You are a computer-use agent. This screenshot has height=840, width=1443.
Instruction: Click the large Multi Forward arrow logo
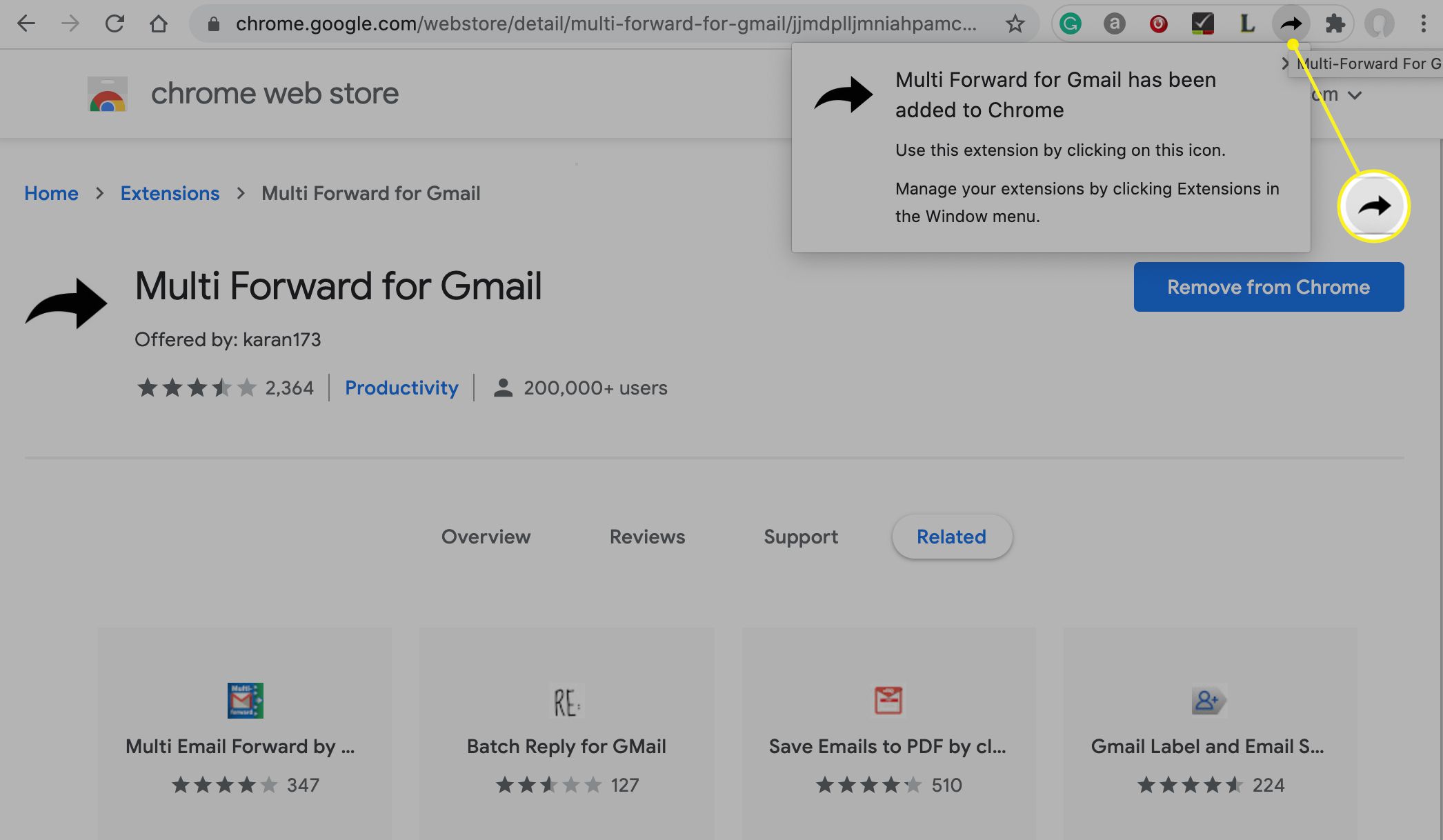66,303
